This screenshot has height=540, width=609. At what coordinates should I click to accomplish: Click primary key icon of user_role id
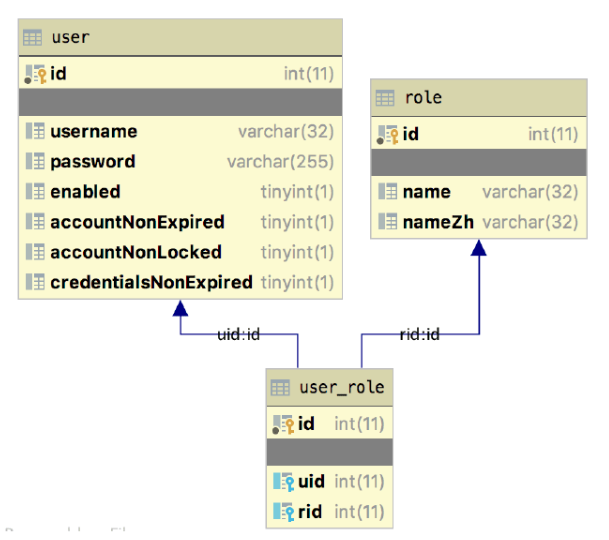(283, 424)
